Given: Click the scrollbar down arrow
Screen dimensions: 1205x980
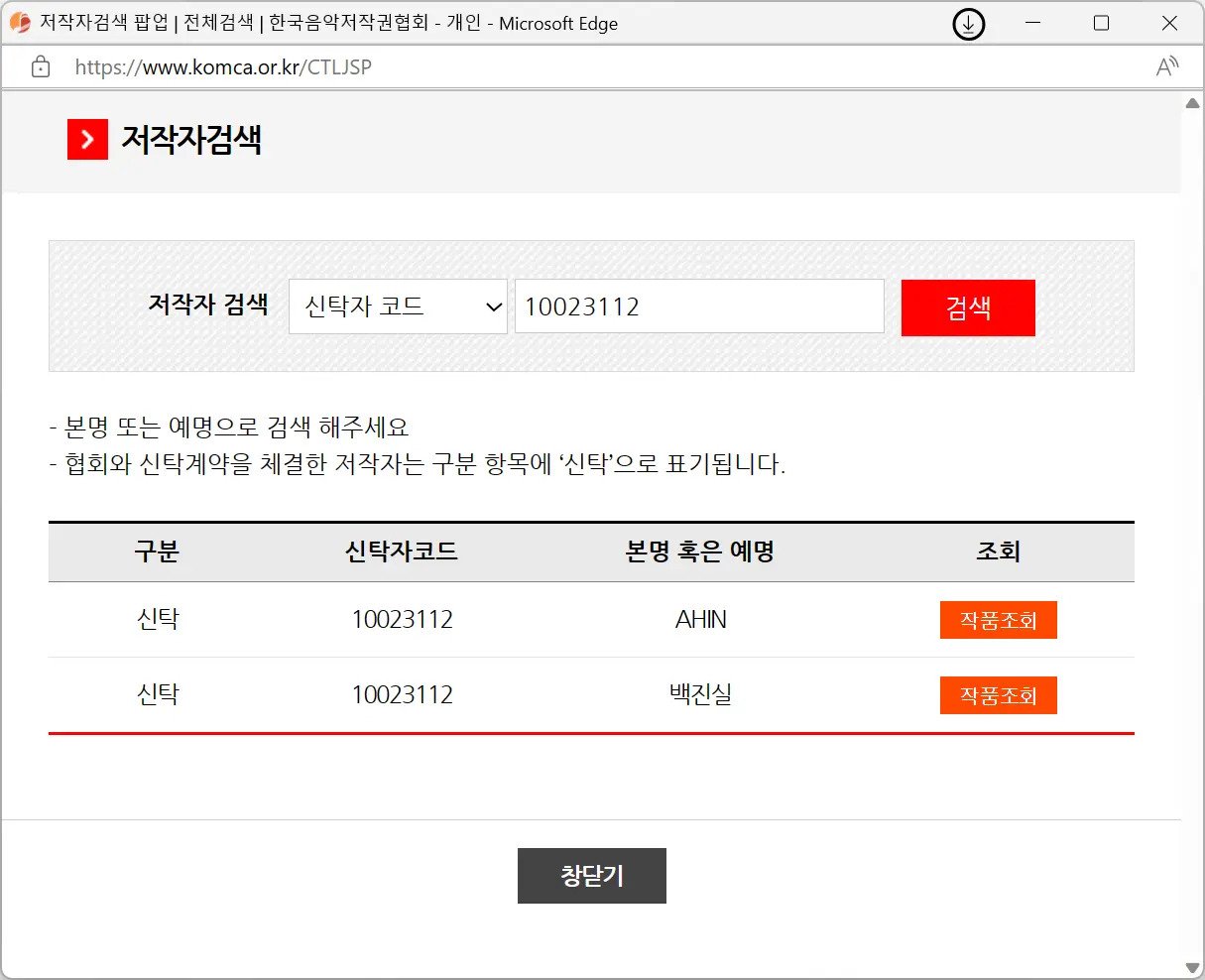Looking at the screenshot, I should click(x=1192, y=967).
